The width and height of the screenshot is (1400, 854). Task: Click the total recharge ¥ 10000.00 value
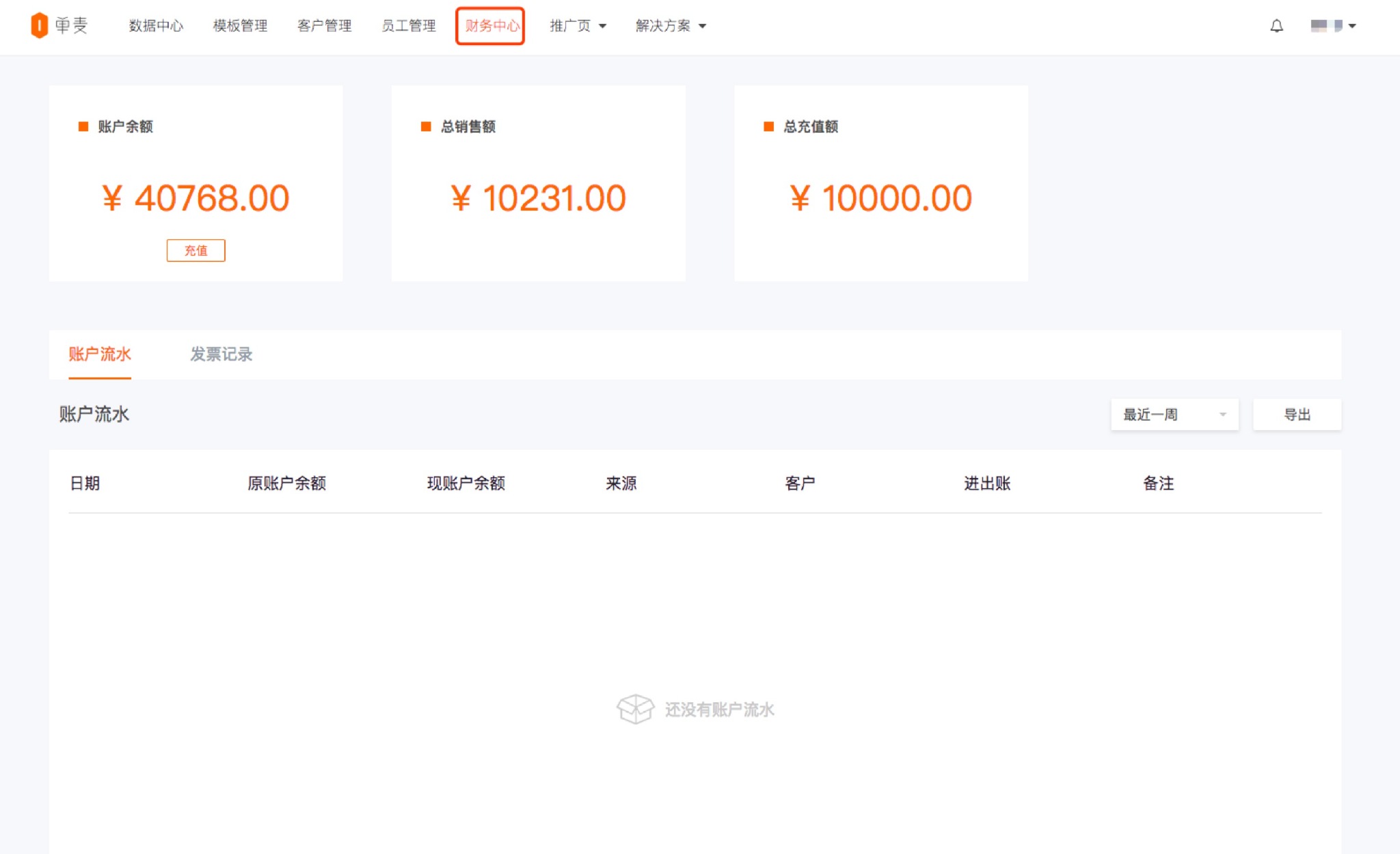point(881,198)
